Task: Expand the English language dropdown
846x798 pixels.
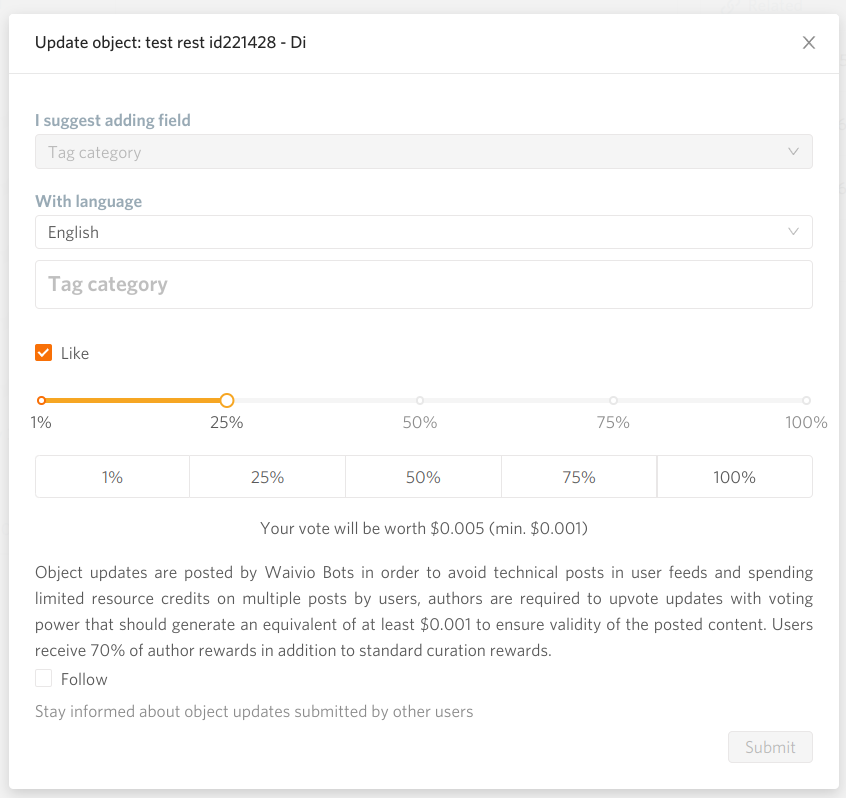Action: [424, 232]
